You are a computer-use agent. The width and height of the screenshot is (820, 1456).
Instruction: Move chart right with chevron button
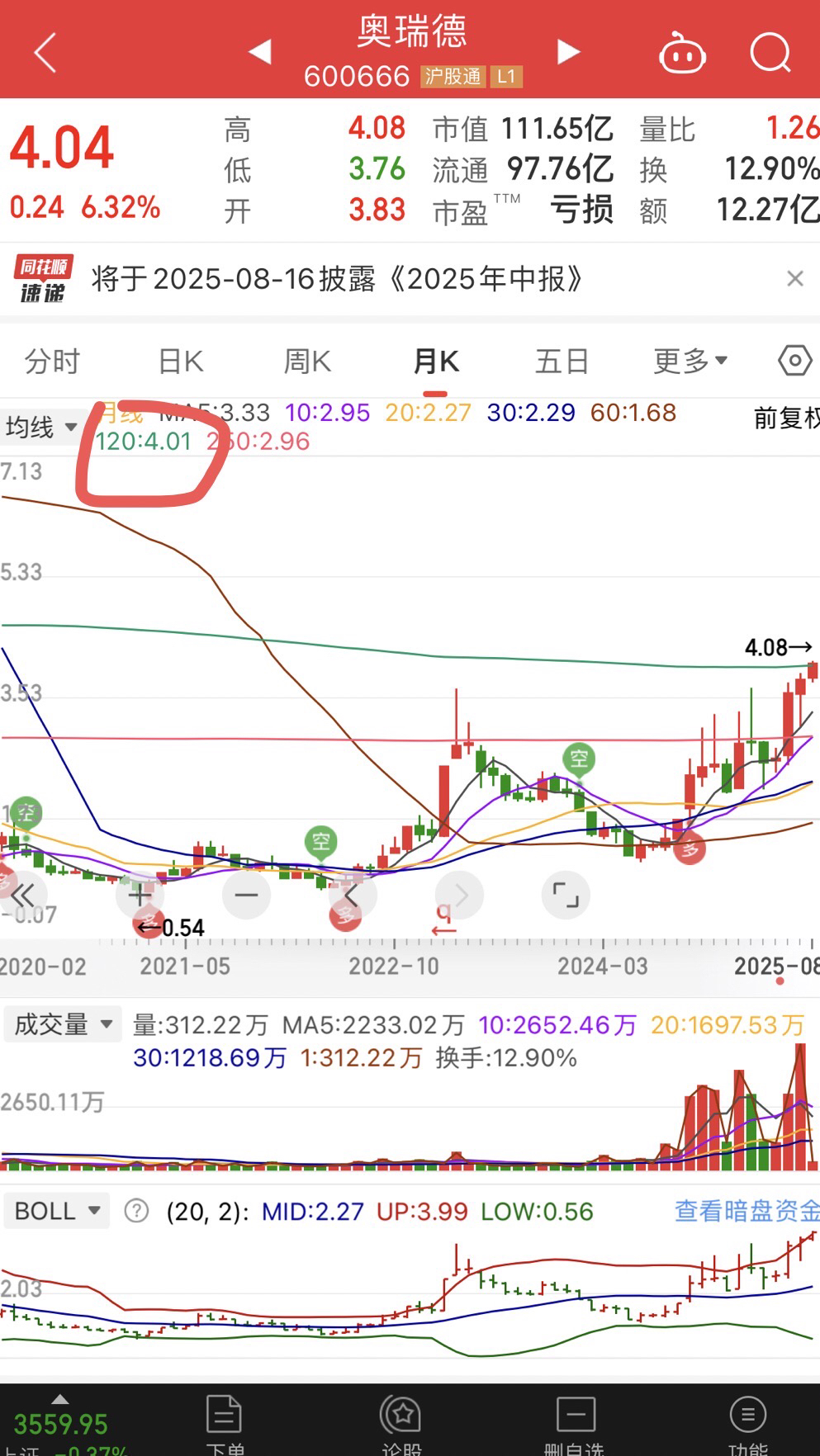[x=459, y=896]
